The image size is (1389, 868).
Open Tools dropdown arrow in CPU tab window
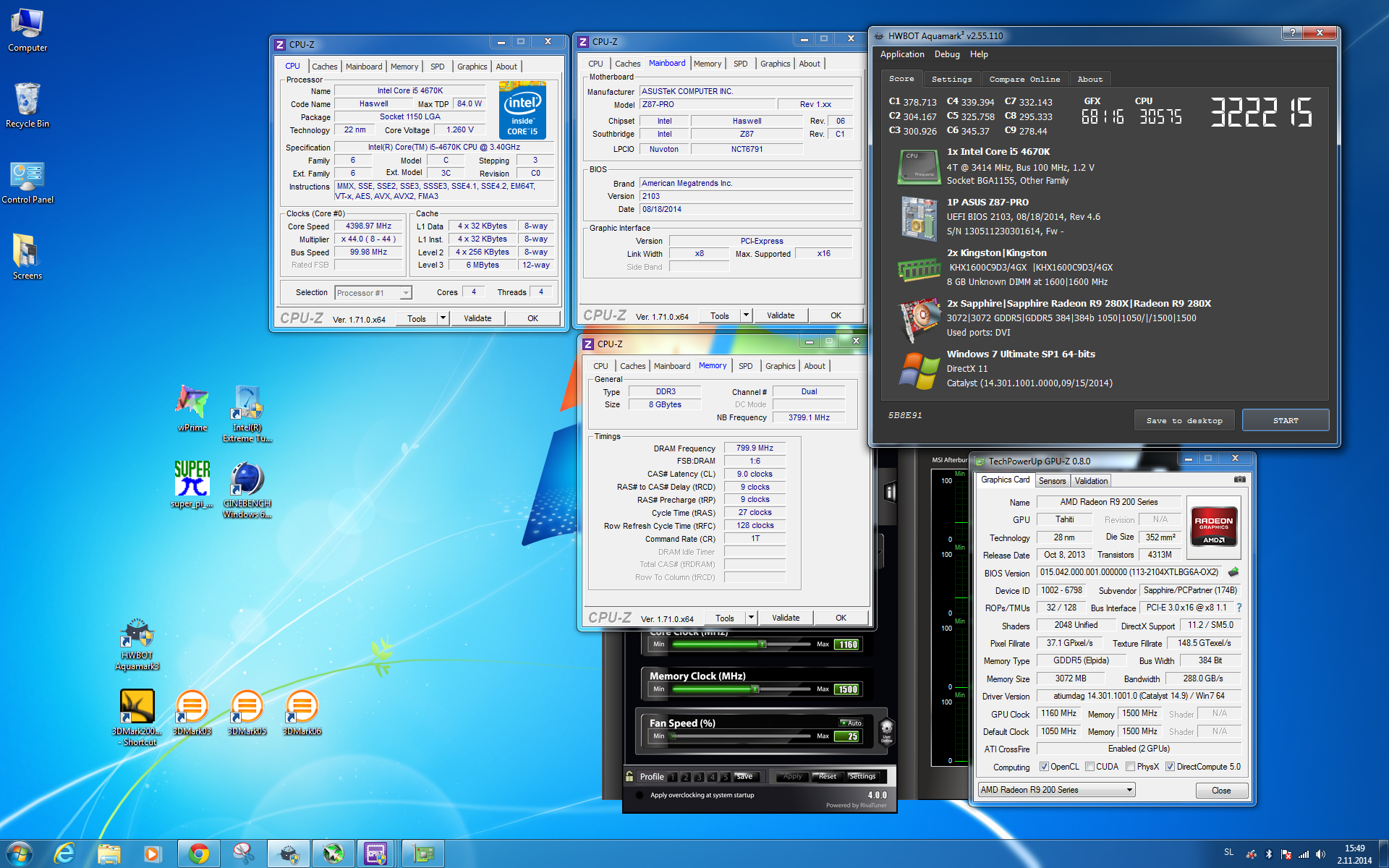coord(443,318)
